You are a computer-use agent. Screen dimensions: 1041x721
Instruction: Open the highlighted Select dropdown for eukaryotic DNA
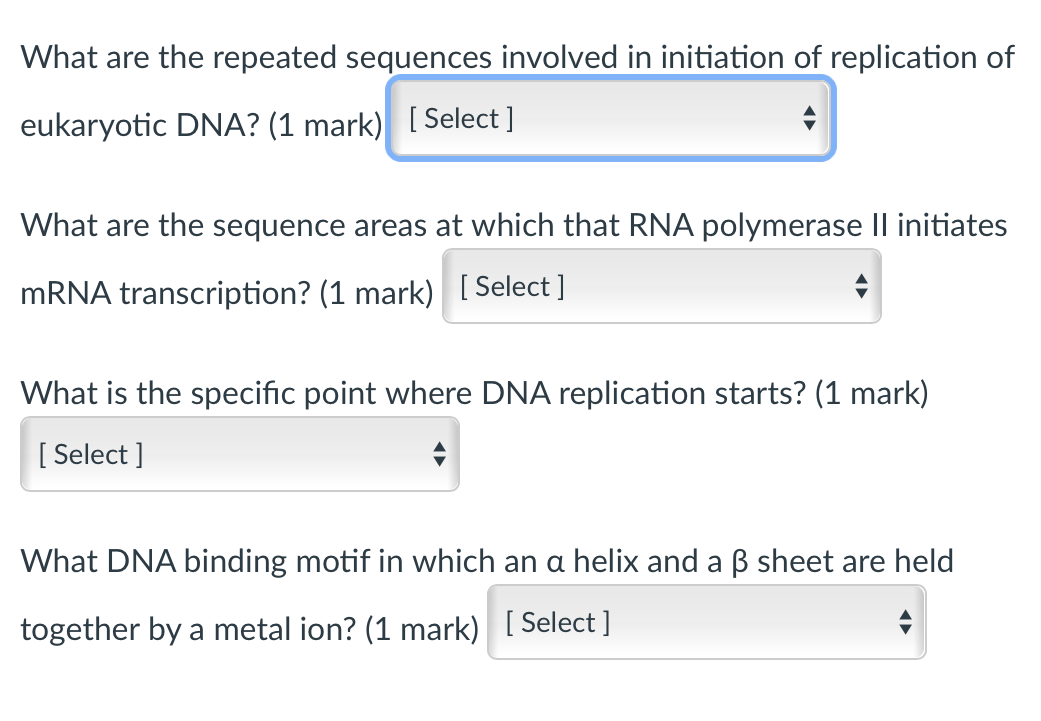610,118
